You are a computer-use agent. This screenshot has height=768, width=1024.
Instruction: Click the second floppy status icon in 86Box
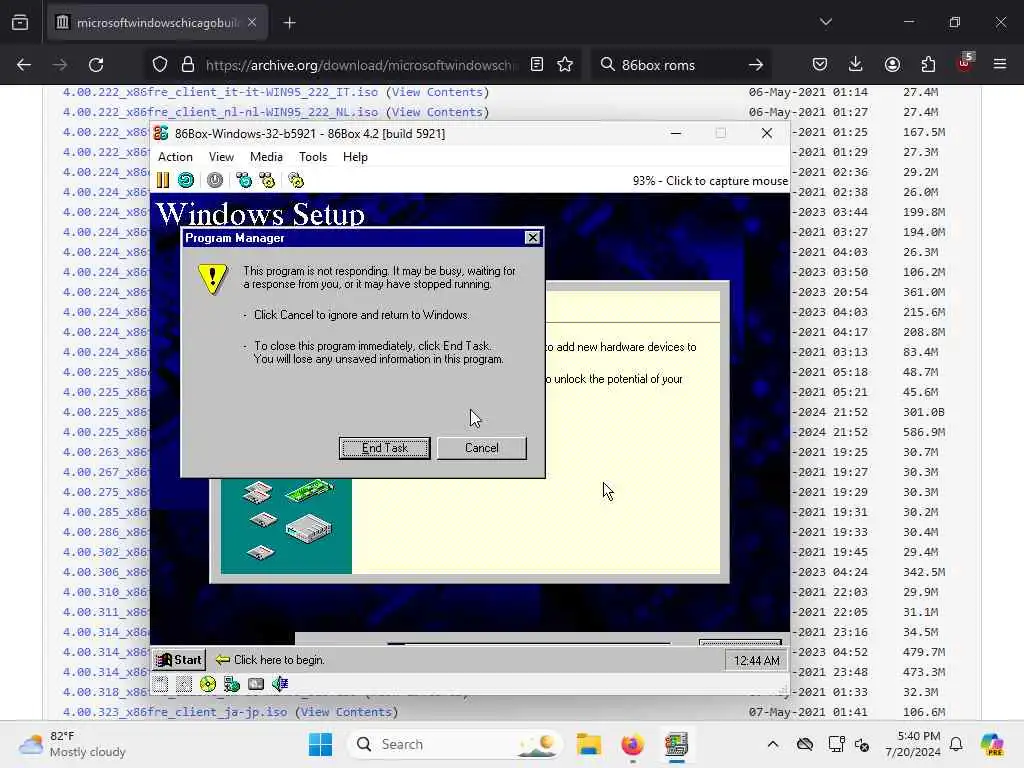pyautogui.click(x=184, y=684)
